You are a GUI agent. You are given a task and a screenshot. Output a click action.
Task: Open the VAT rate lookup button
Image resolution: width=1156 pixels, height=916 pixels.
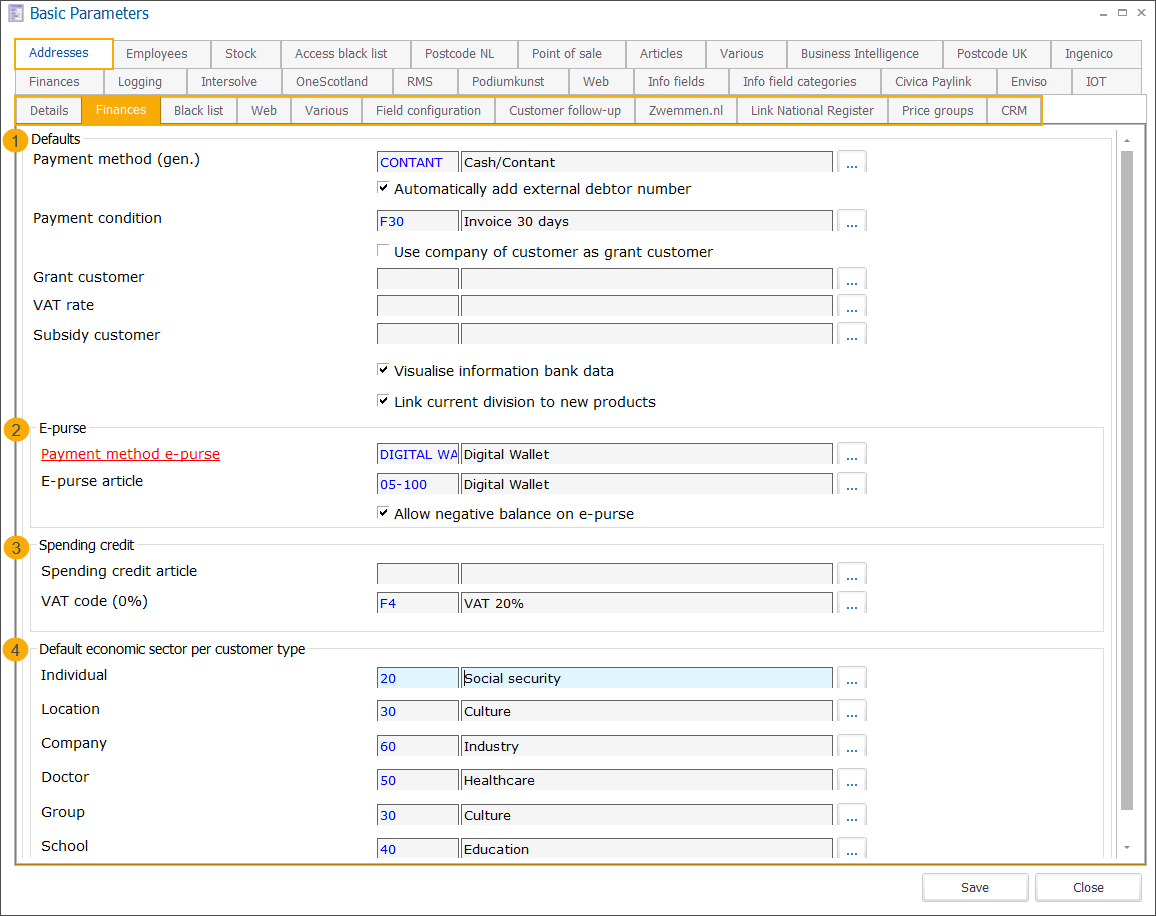click(x=851, y=306)
